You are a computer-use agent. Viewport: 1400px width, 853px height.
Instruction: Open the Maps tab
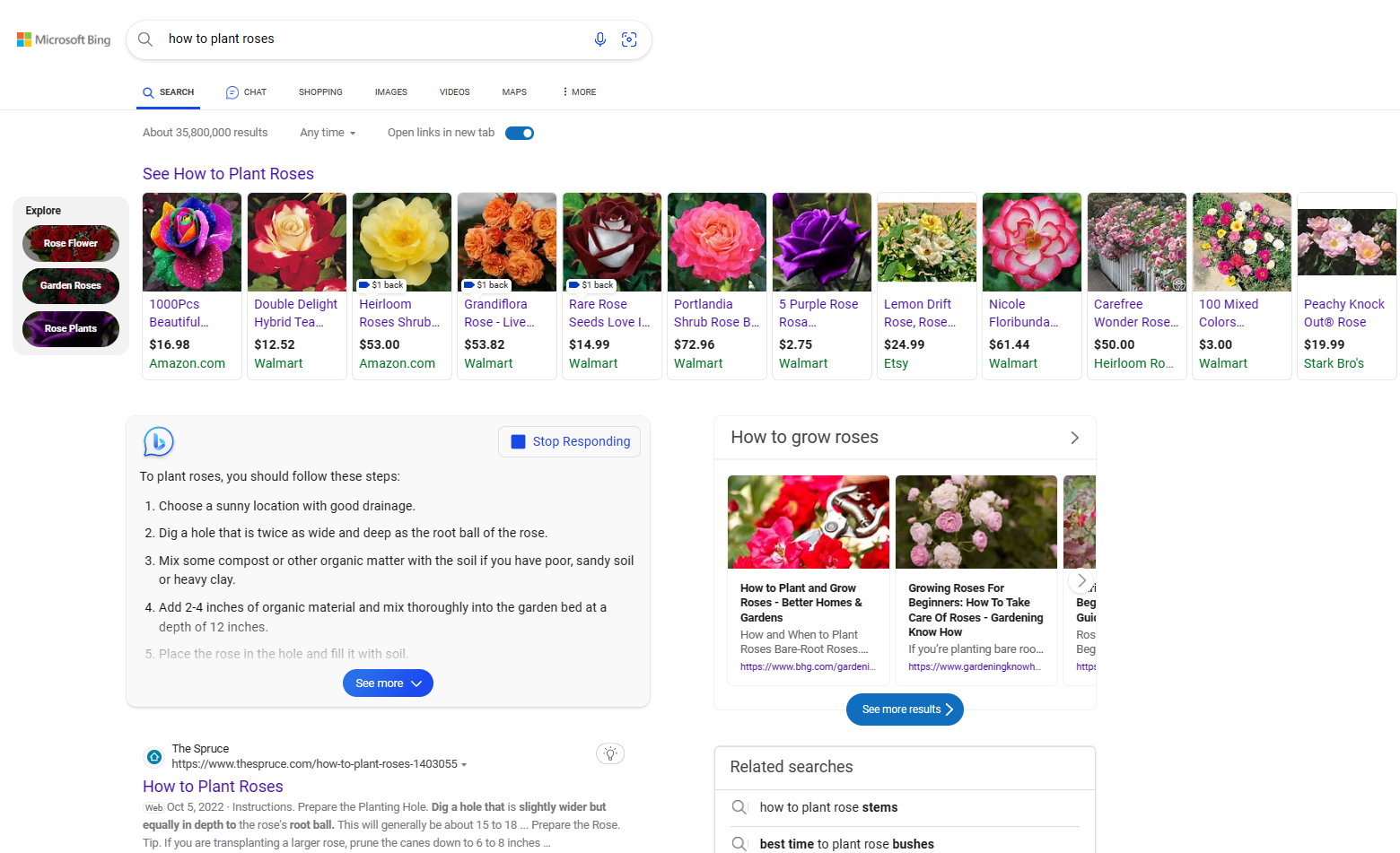click(514, 92)
